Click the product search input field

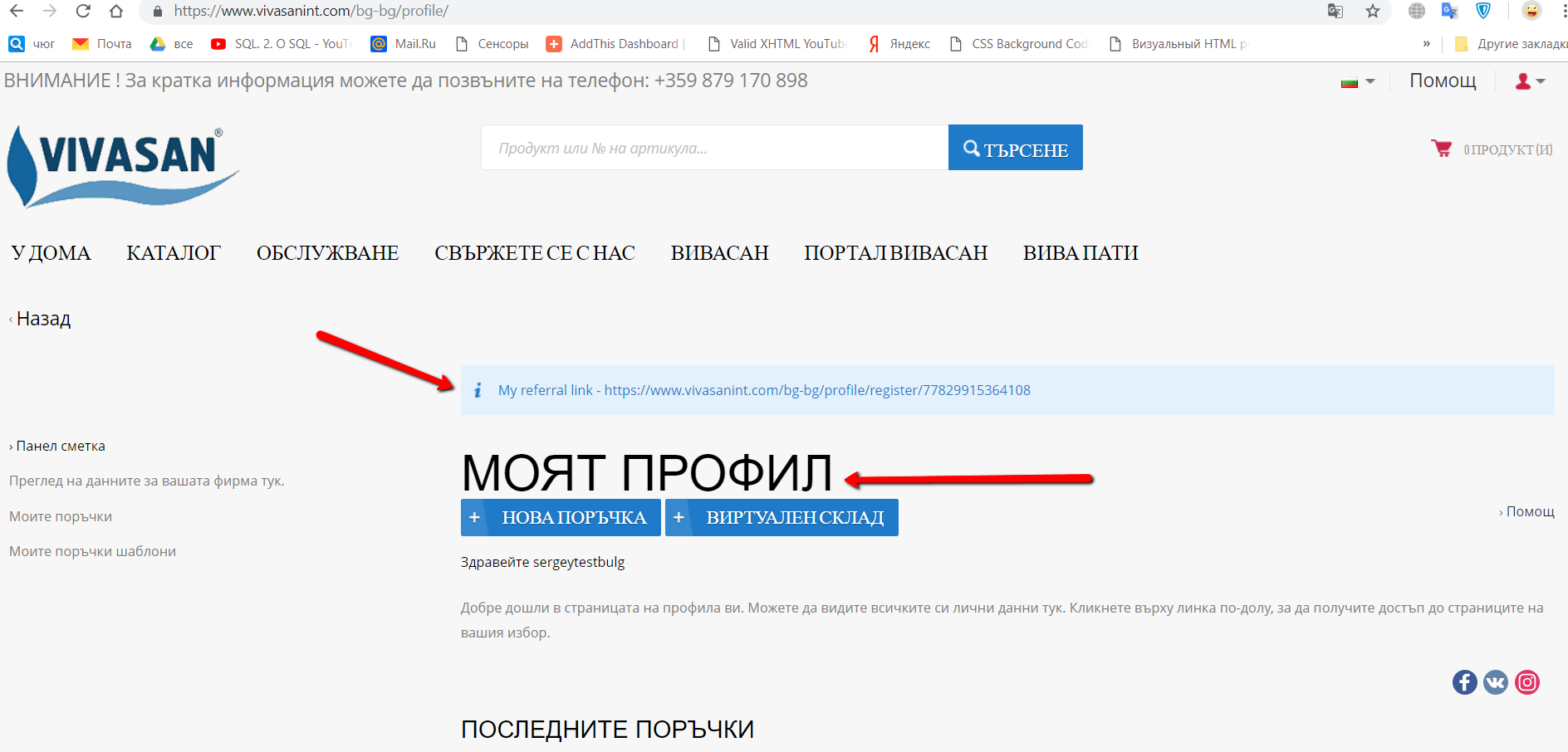[714, 148]
